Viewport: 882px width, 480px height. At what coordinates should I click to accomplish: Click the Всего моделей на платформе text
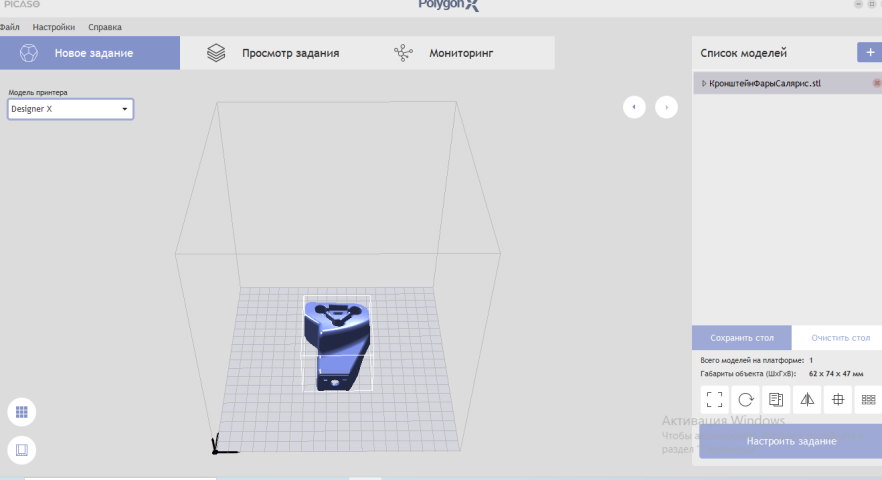[x=752, y=360]
